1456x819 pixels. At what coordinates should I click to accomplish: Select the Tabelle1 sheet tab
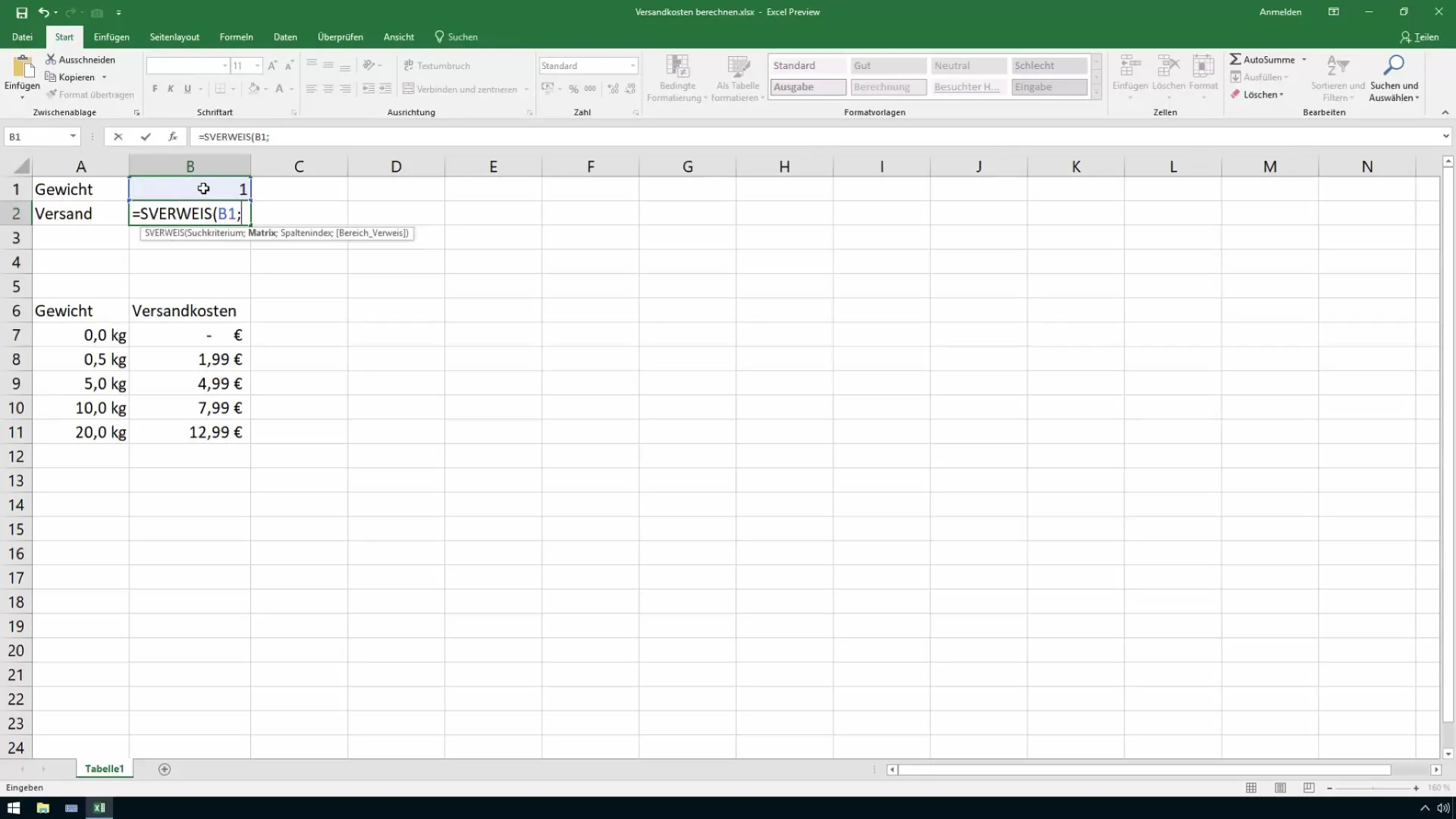coord(104,769)
